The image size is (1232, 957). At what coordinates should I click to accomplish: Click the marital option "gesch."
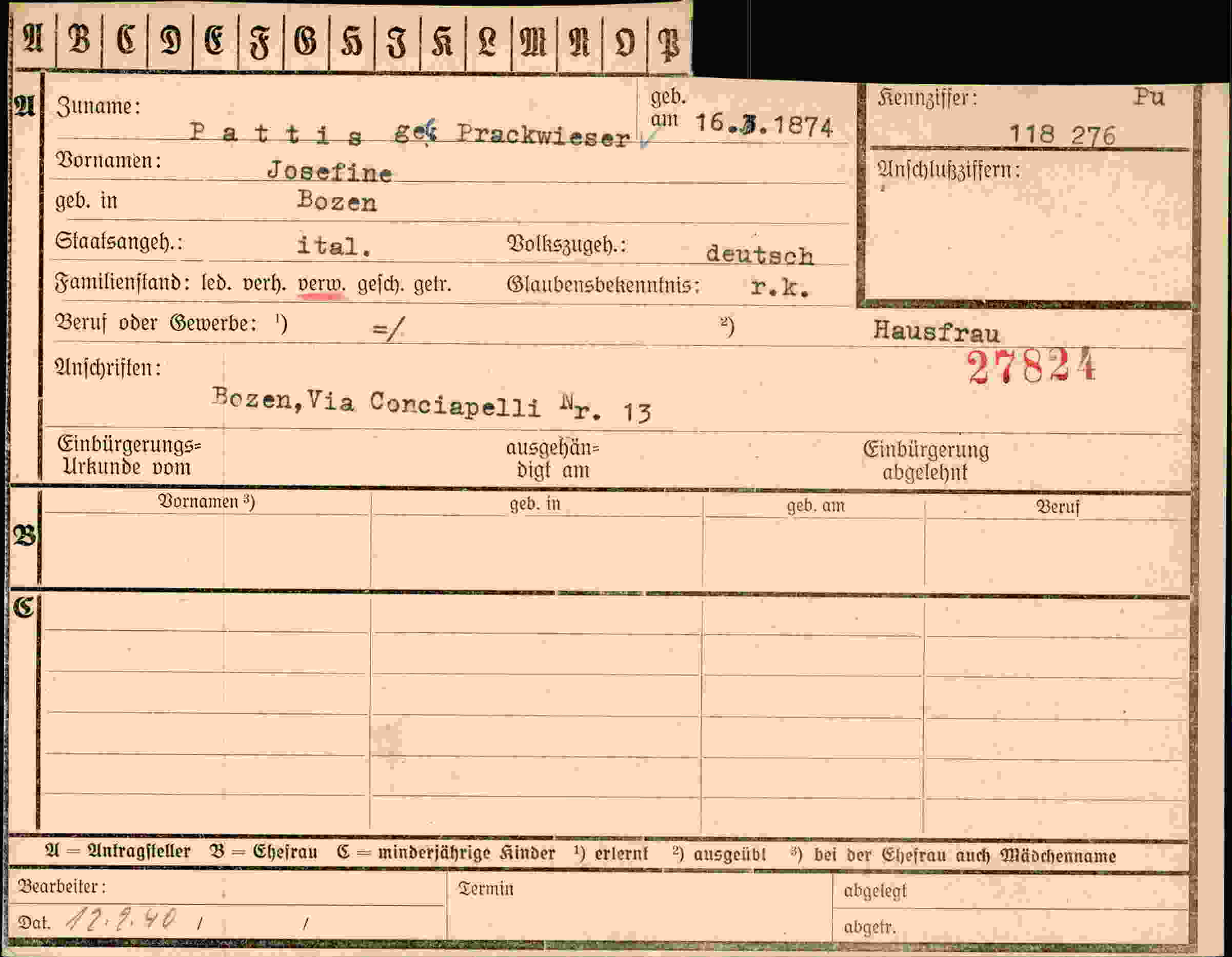[x=381, y=285]
